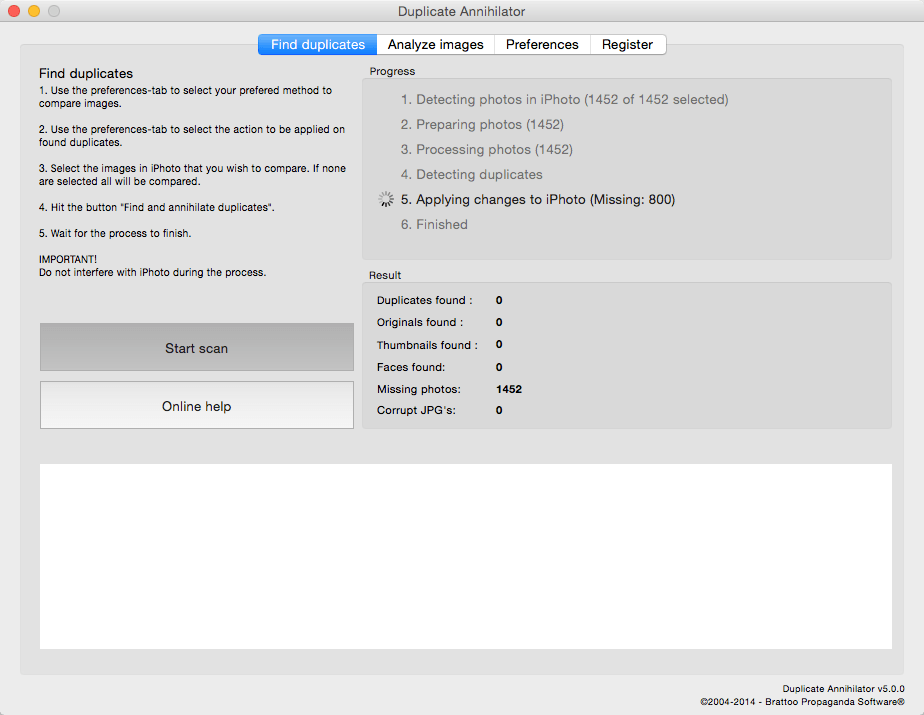
Task: Click inside the empty white log area
Action: pyautogui.click(x=466, y=556)
